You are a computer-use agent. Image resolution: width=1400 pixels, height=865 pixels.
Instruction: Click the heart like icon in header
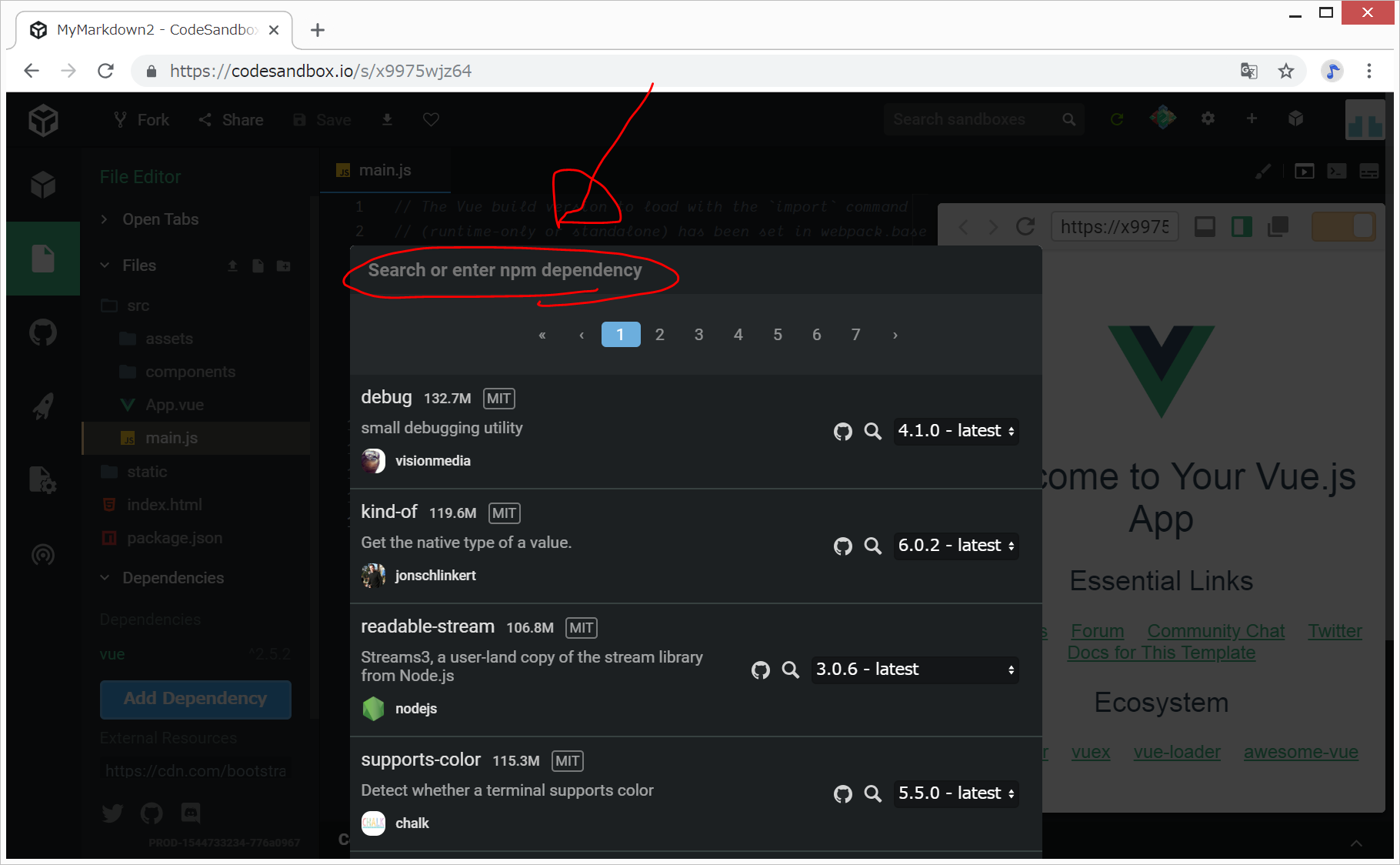coord(431,120)
